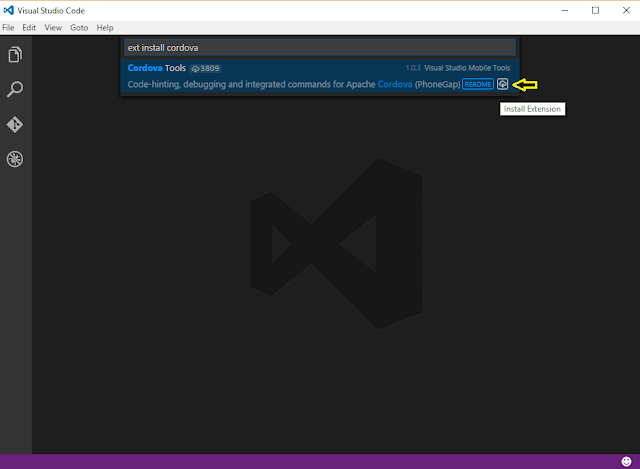Open the Debug view in sidebar

point(15,159)
